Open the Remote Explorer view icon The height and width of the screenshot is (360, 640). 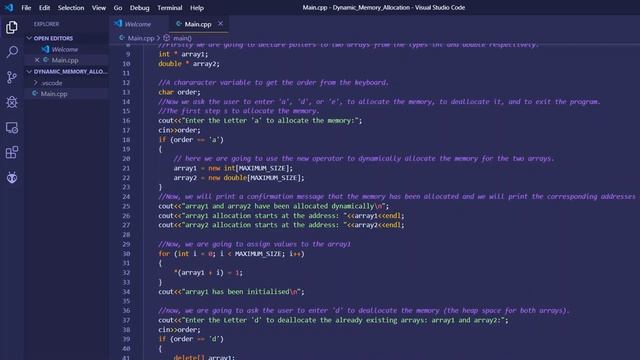[x=12, y=127]
